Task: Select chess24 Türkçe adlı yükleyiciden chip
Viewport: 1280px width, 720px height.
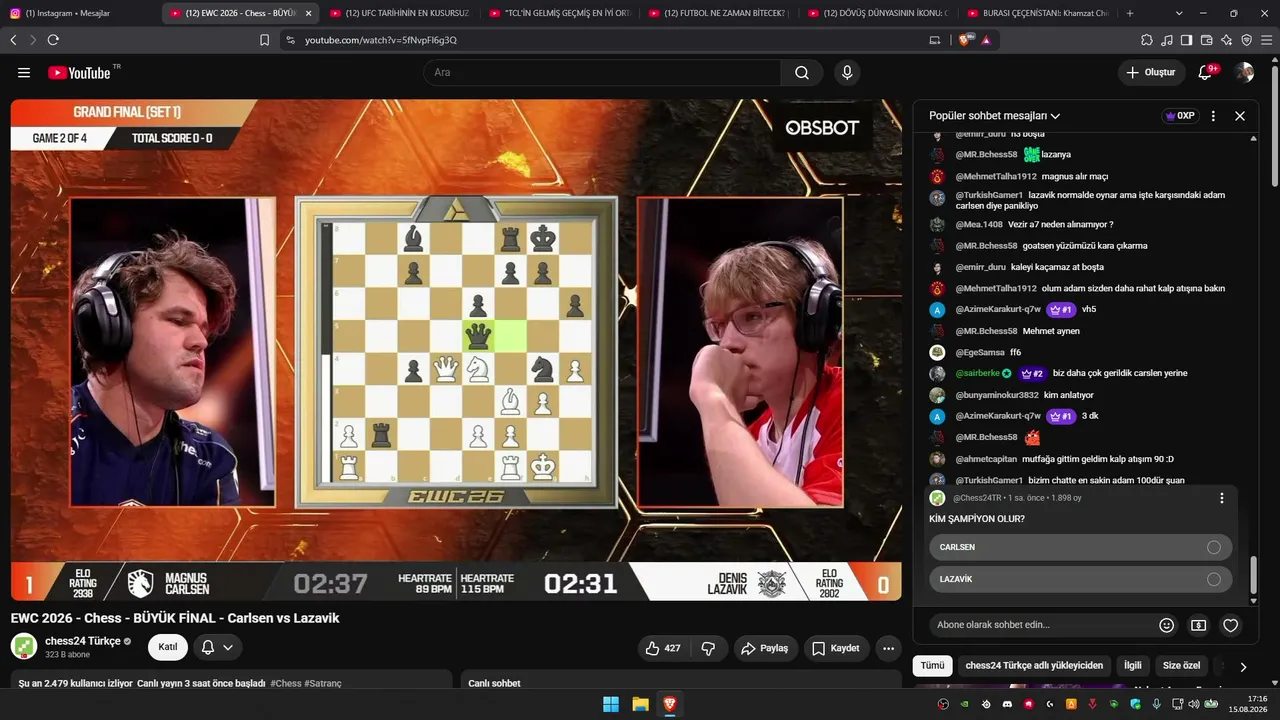Action: [1034, 666]
